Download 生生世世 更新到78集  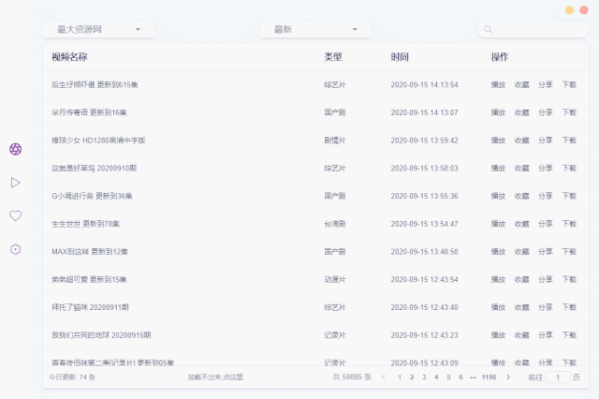pos(569,224)
